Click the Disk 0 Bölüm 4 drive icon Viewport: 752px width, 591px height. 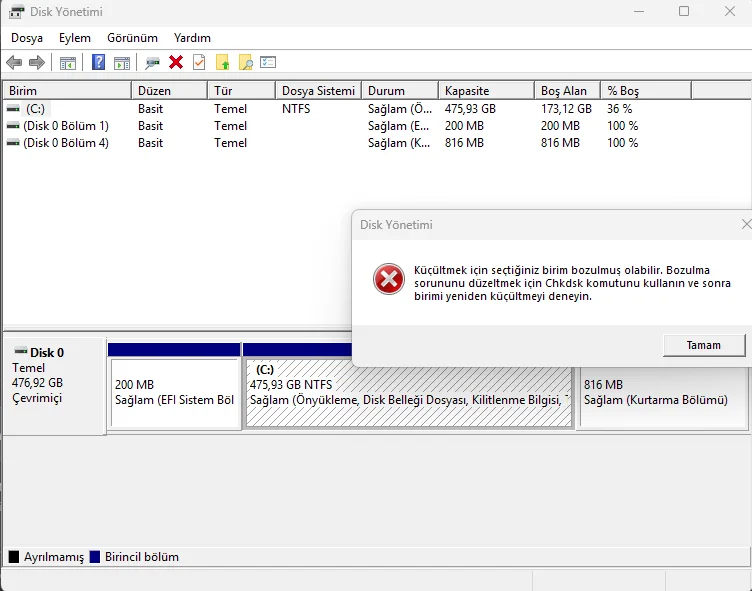13,143
